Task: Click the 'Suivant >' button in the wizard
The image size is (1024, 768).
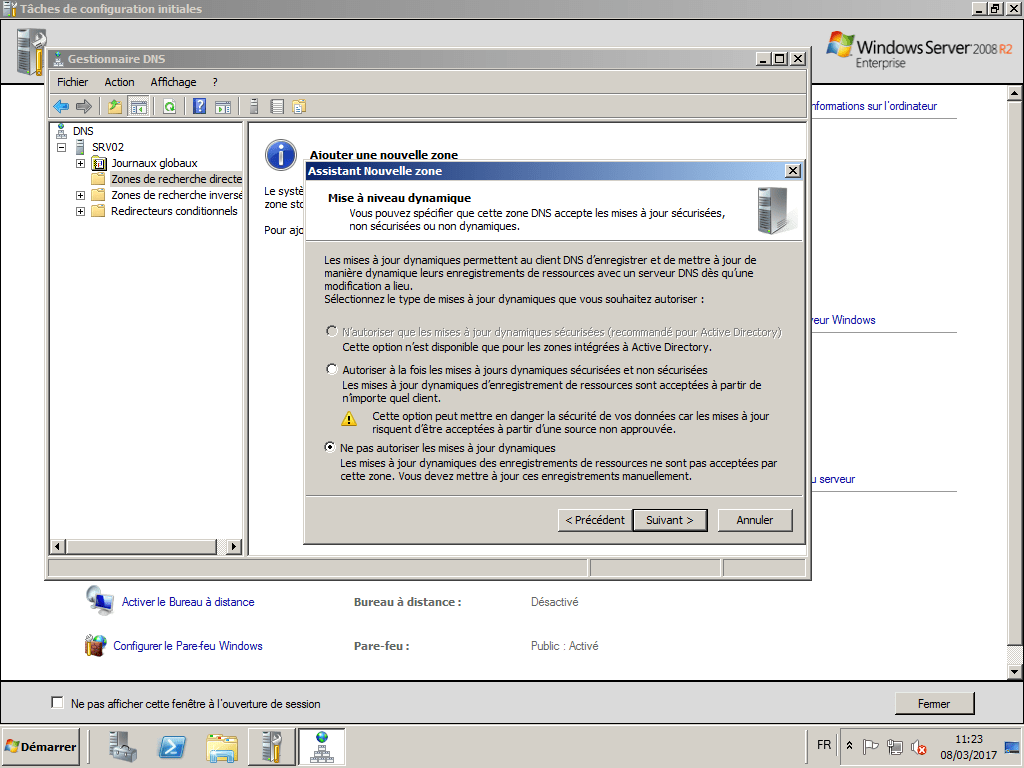Action: tap(669, 520)
